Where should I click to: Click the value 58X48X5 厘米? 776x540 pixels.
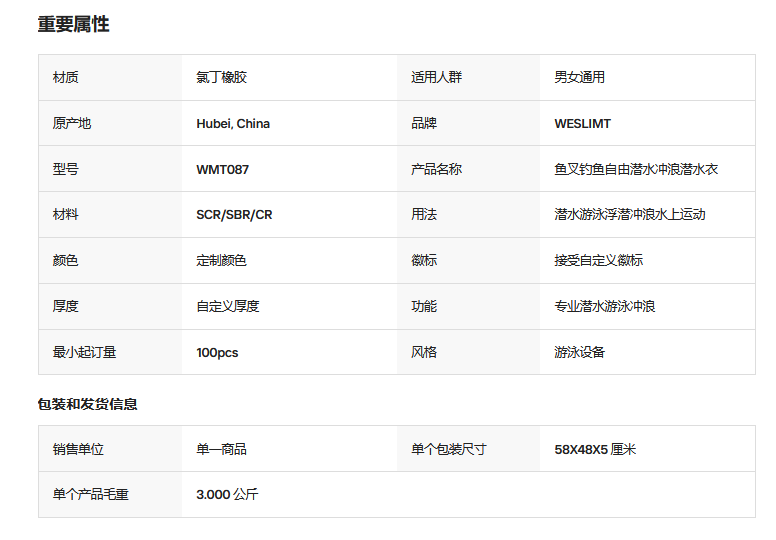(x=595, y=449)
